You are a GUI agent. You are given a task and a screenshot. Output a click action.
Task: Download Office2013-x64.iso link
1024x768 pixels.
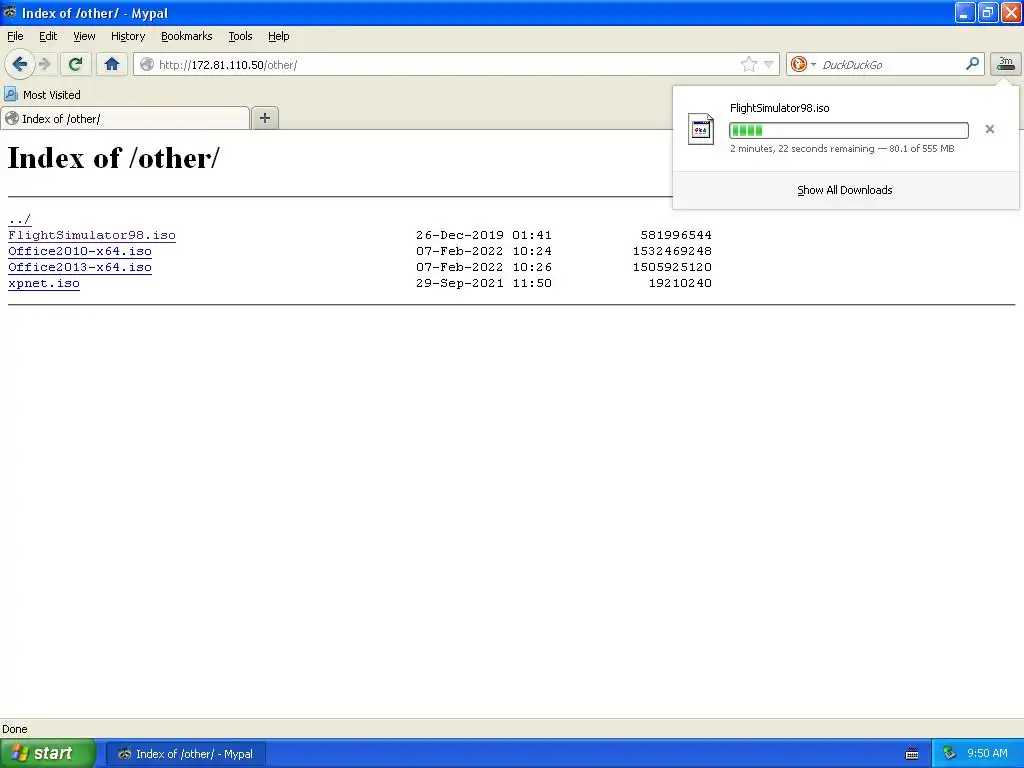(80, 267)
